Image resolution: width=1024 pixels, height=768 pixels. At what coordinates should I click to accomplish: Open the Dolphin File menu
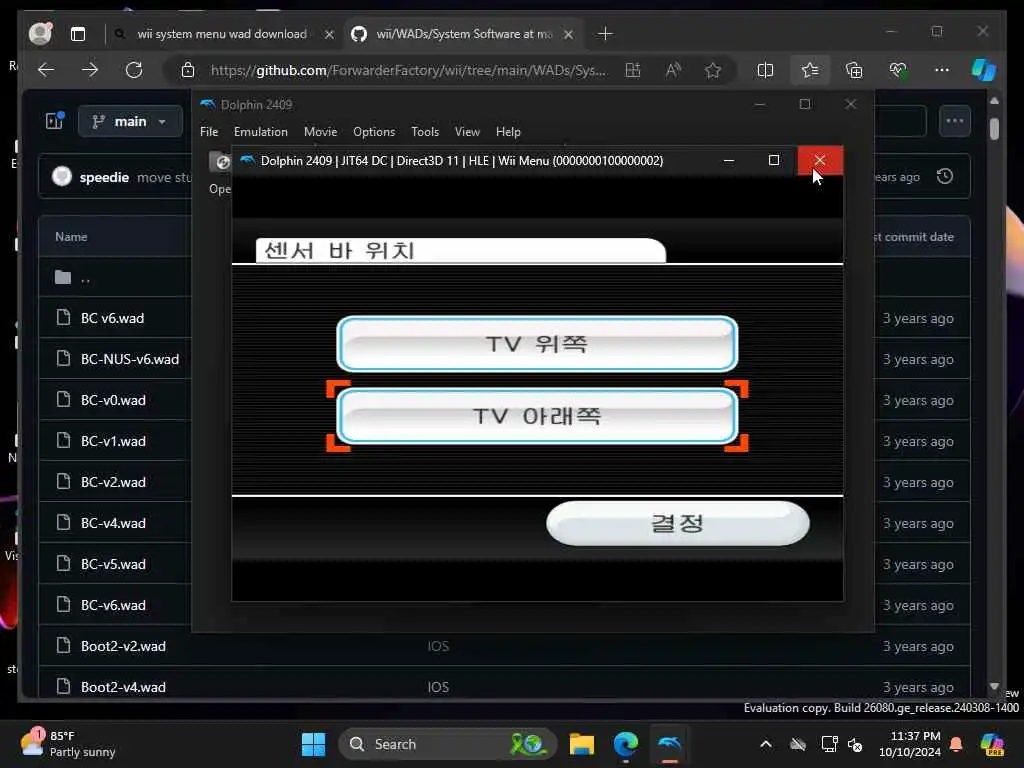coord(209,132)
